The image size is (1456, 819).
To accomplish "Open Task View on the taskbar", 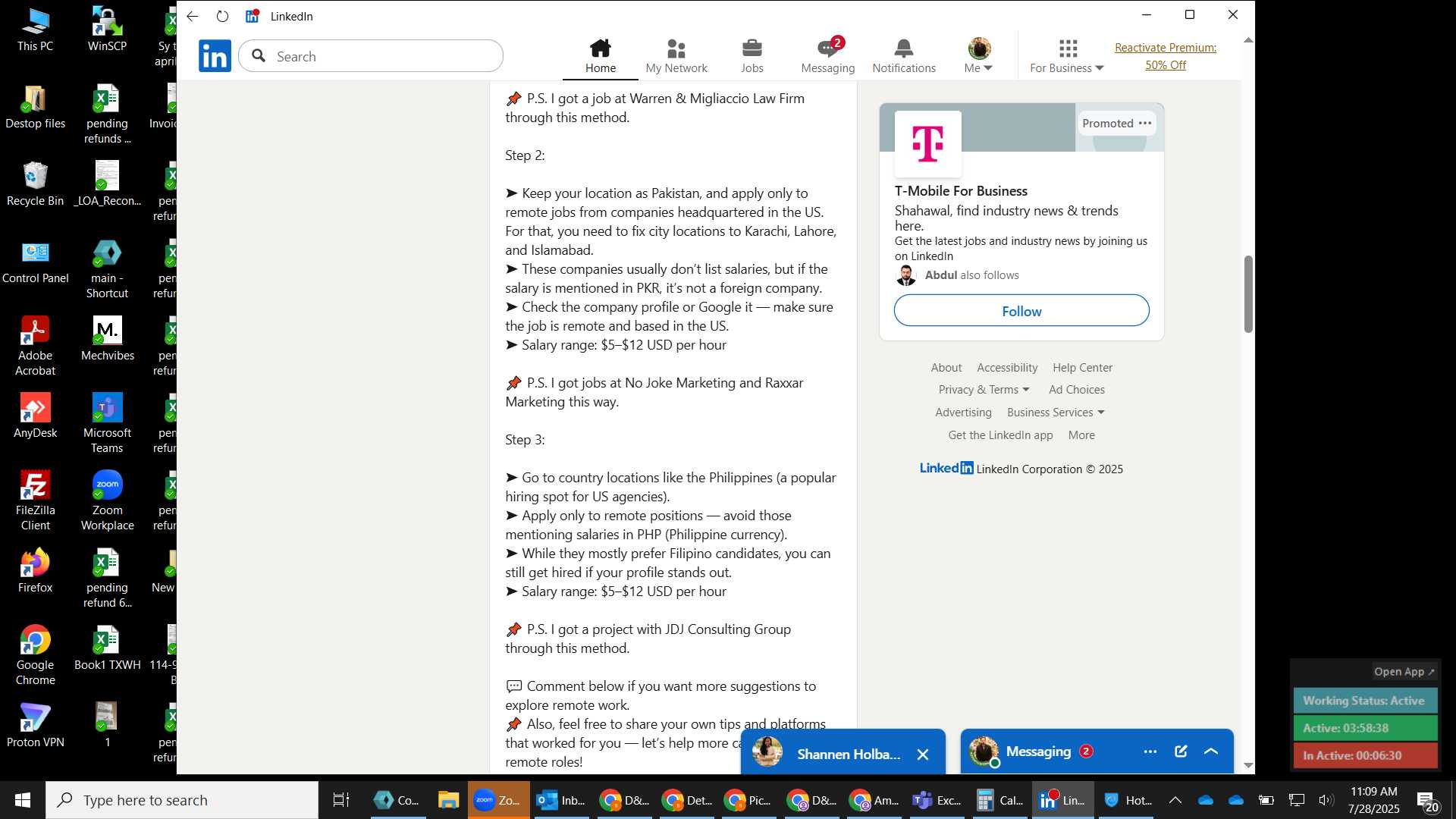I will pyautogui.click(x=341, y=800).
